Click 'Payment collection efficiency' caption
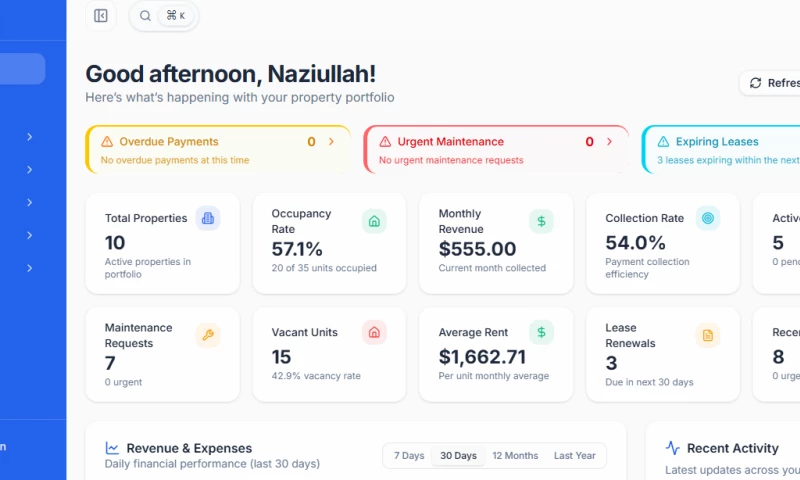800x480 pixels. coord(647,268)
